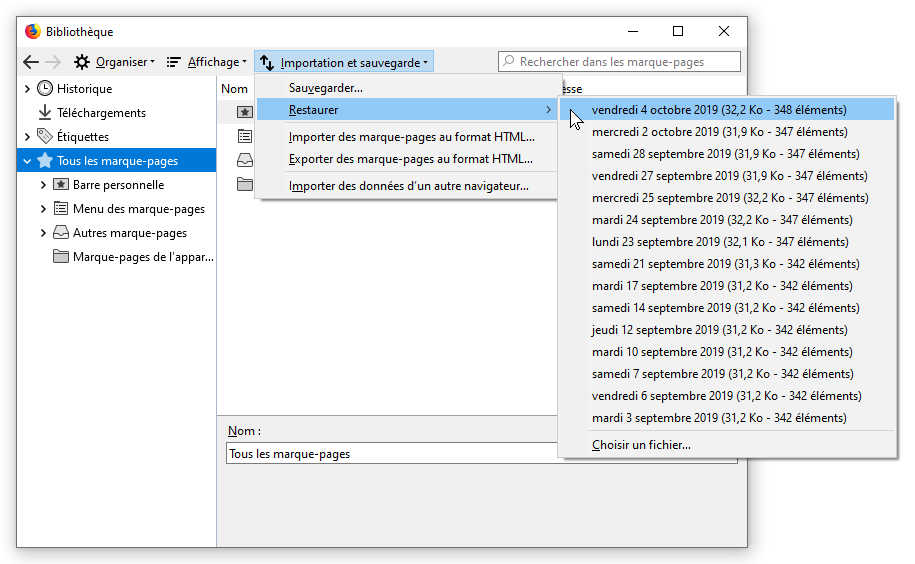Image resolution: width=915 pixels, height=564 pixels.
Task: Click the Téléchargements download arrow icon
Action: pyautogui.click(x=45, y=112)
